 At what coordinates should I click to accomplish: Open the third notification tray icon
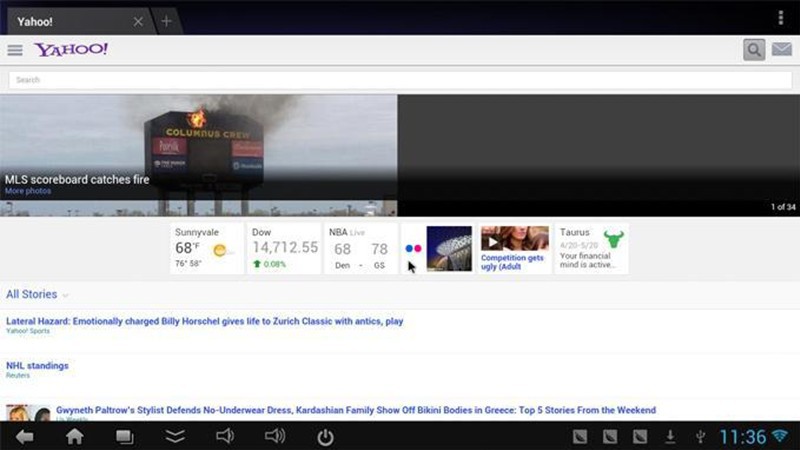coord(640,437)
